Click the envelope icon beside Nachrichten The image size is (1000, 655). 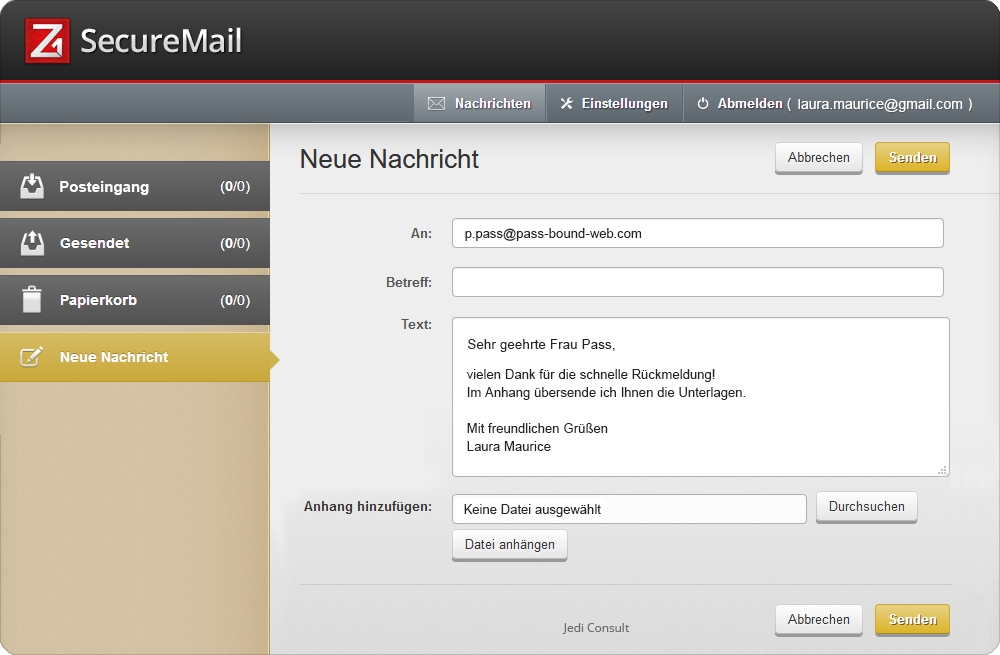(436, 103)
